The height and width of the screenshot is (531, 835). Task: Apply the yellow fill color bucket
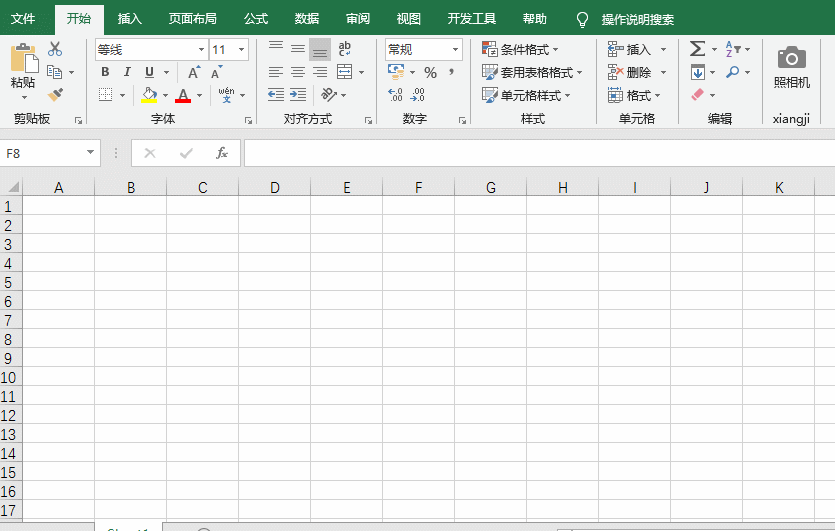[149, 95]
